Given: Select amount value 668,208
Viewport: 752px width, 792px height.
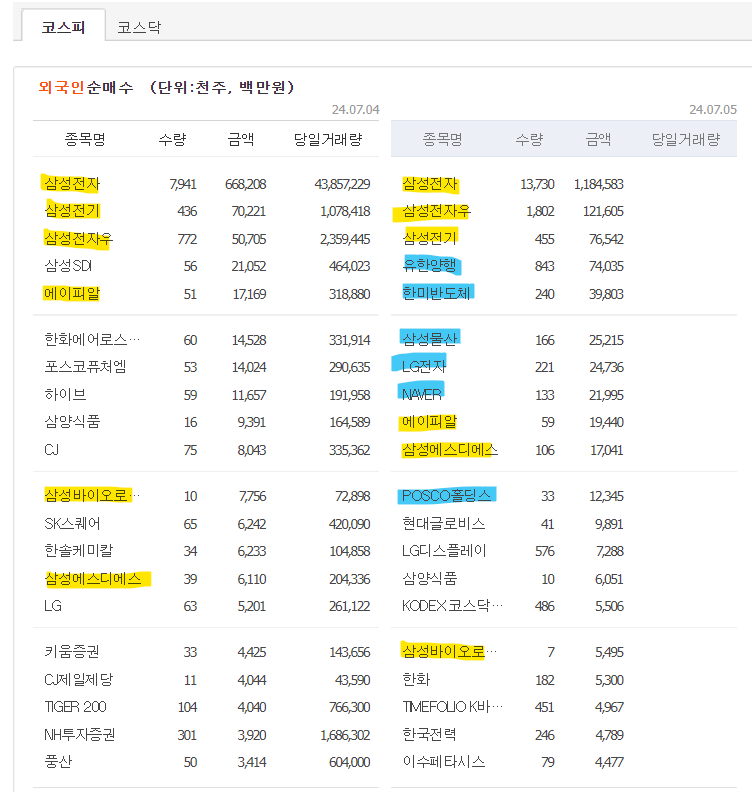Looking at the screenshot, I should pyautogui.click(x=245, y=184).
